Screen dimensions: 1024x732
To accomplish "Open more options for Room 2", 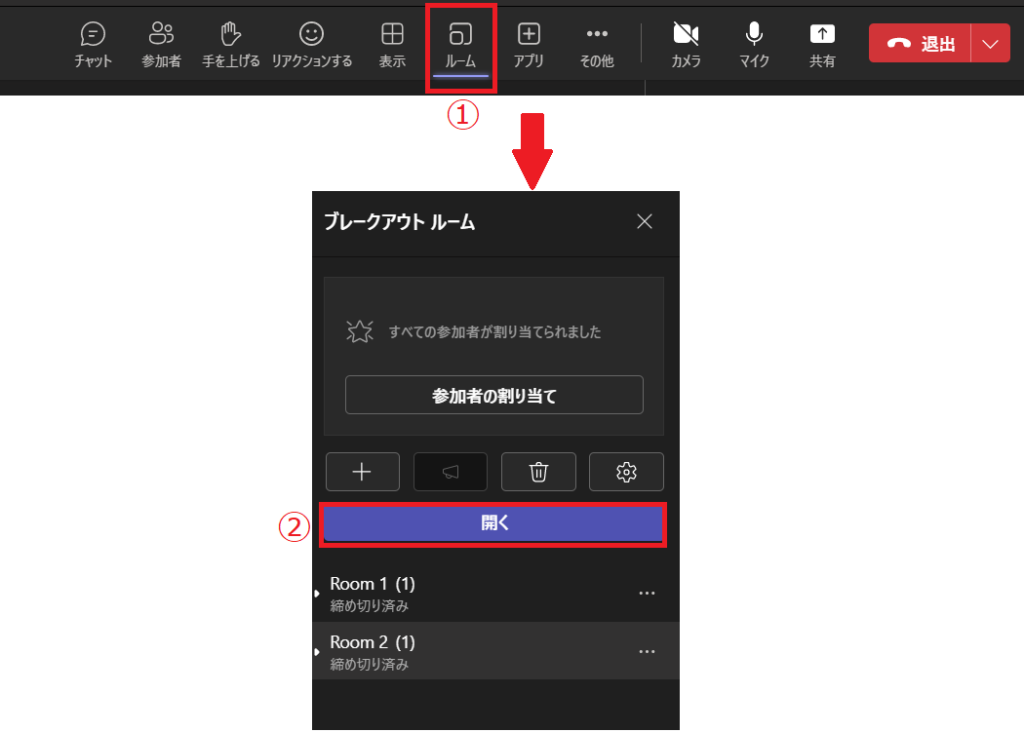I will pos(647,652).
